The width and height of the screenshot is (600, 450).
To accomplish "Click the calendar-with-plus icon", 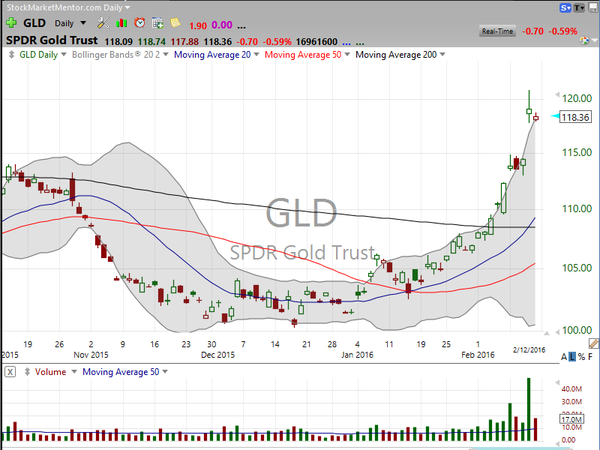I will click(x=157, y=23).
